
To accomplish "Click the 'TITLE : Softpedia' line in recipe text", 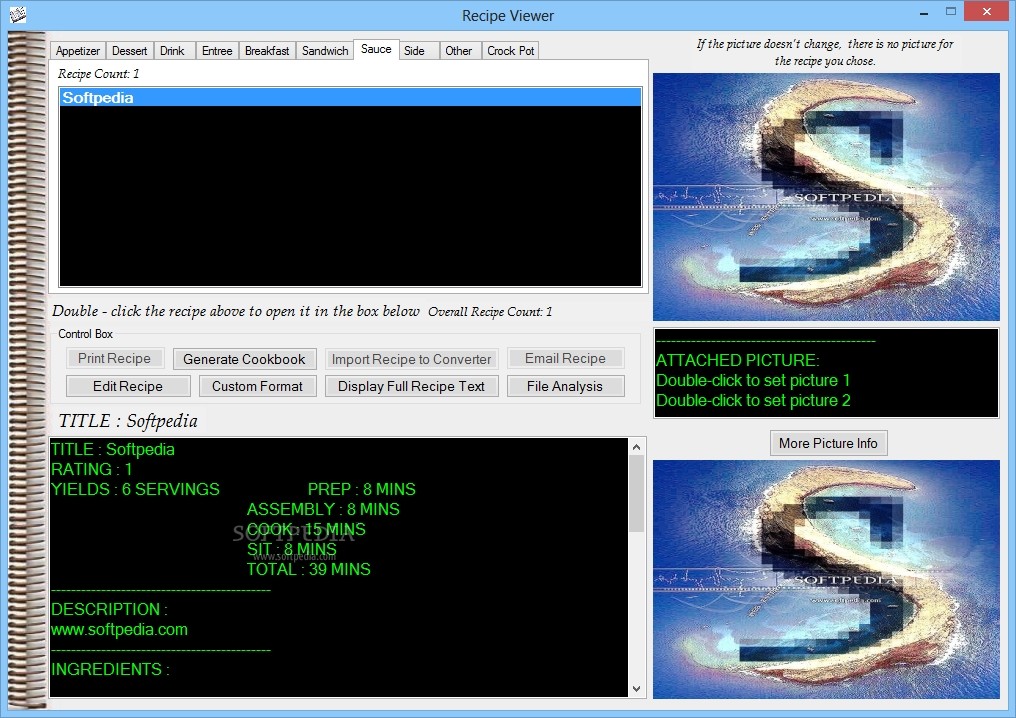I will tap(113, 450).
